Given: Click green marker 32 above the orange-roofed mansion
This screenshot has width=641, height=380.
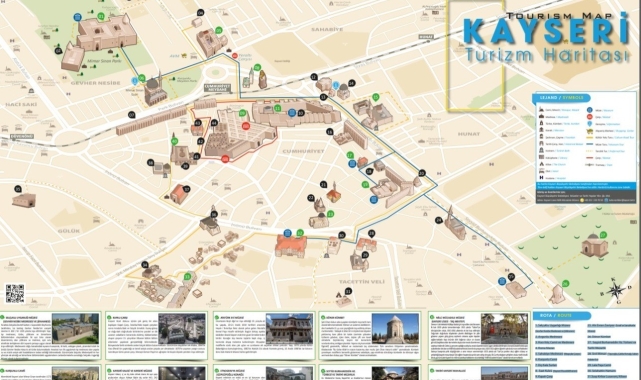Looking at the screenshot, I should tap(300, 233).
